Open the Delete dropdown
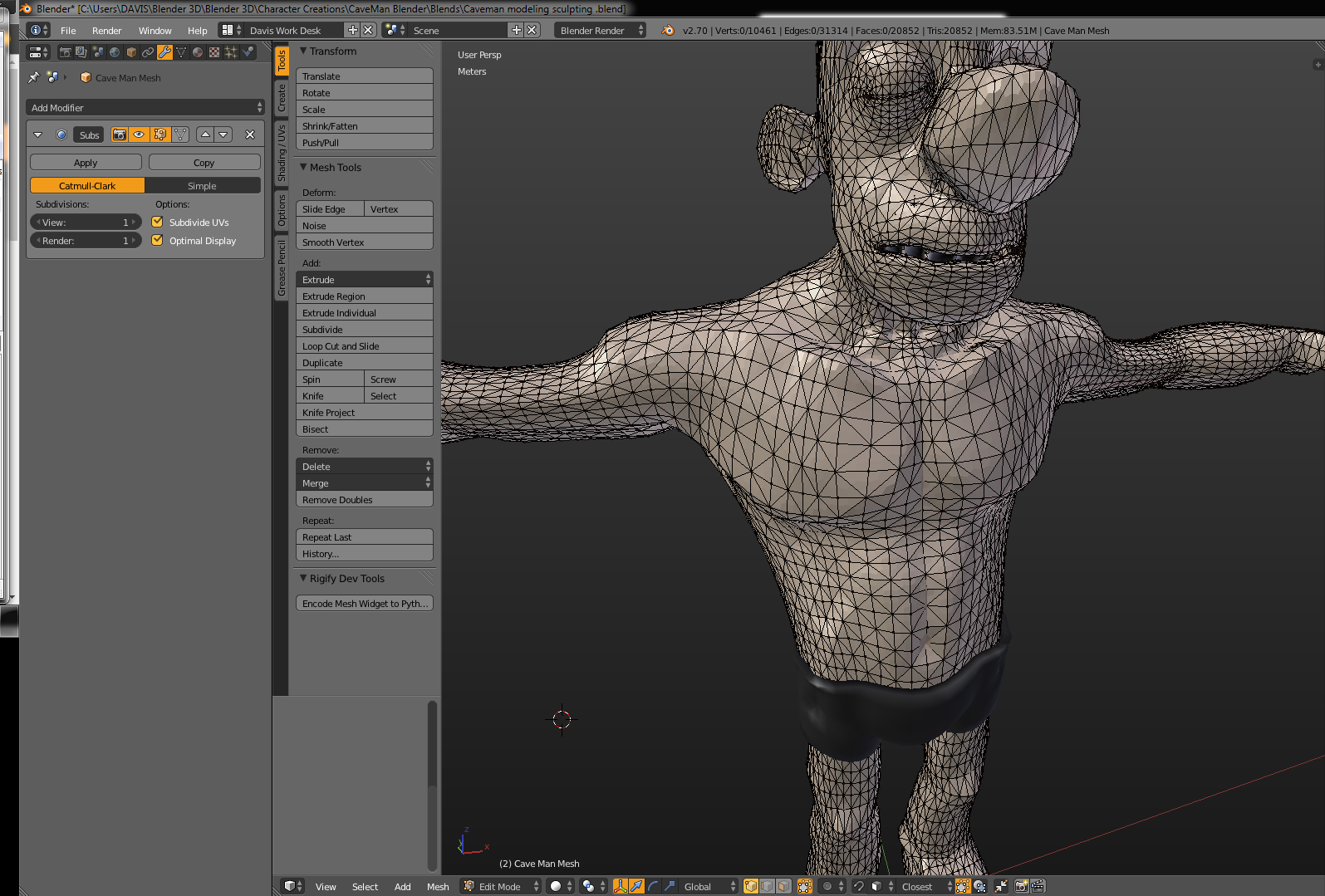Image resolution: width=1325 pixels, height=896 pixels. coord(365,466)
